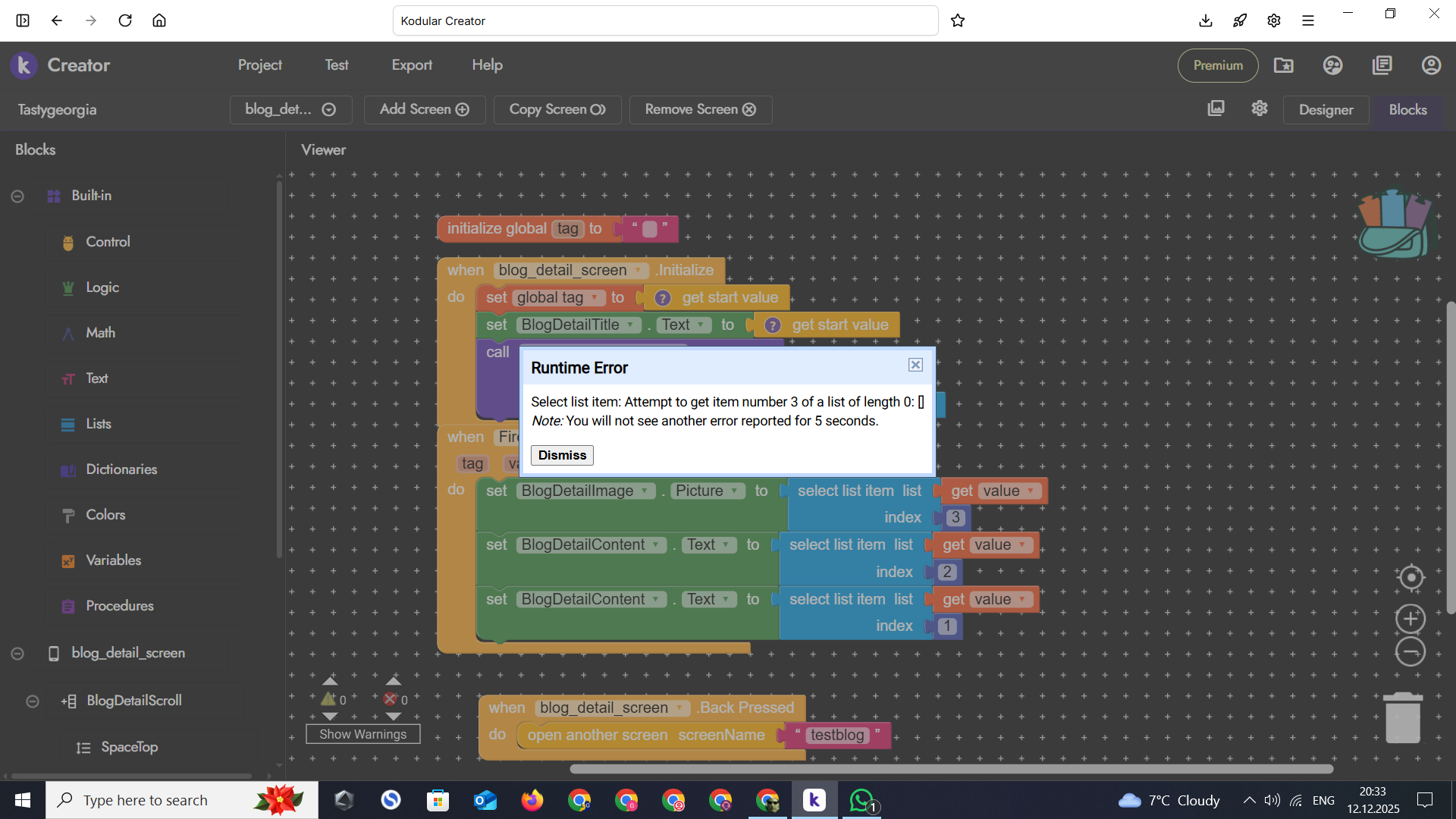Open project settings gear icon
Viewport: 1456px width, 819px height.
click(1260, 108)
